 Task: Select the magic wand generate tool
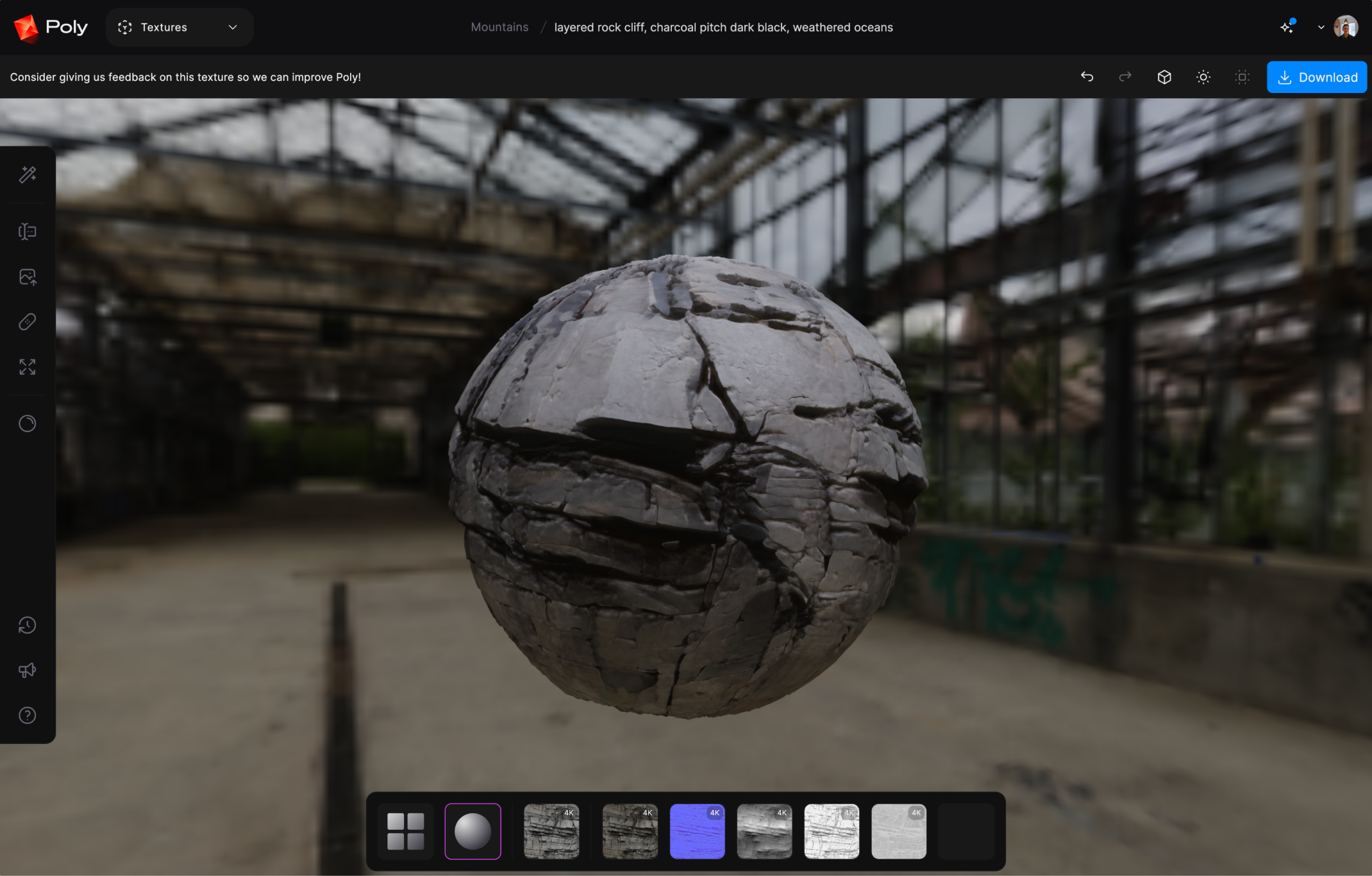[28, 174]
